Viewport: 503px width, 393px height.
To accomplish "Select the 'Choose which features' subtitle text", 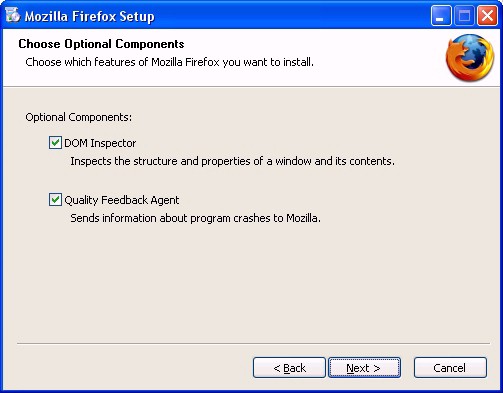I will coord(169,62).
